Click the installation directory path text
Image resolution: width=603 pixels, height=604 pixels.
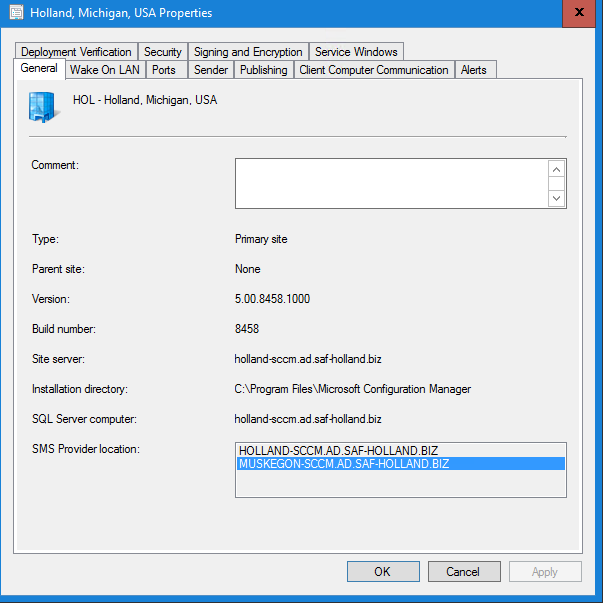[353, 389]
